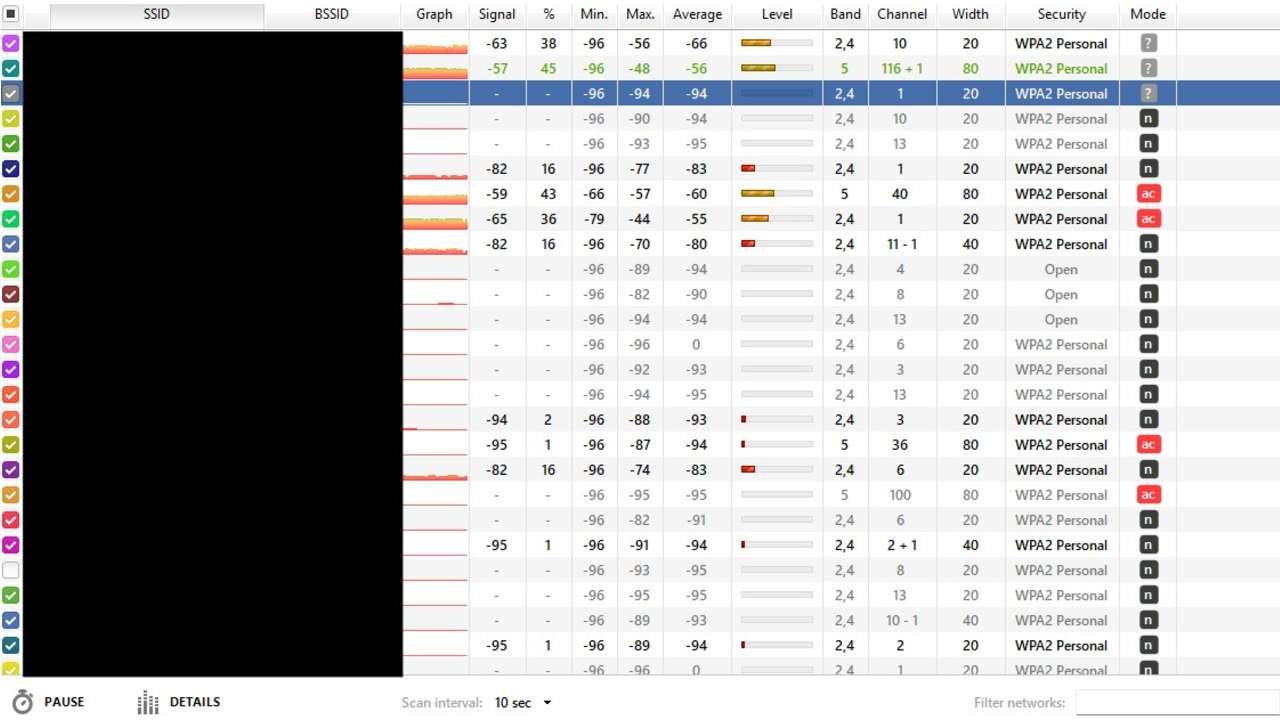
Task: Click the '-70' max value
Action: click(x=639, y=244)
